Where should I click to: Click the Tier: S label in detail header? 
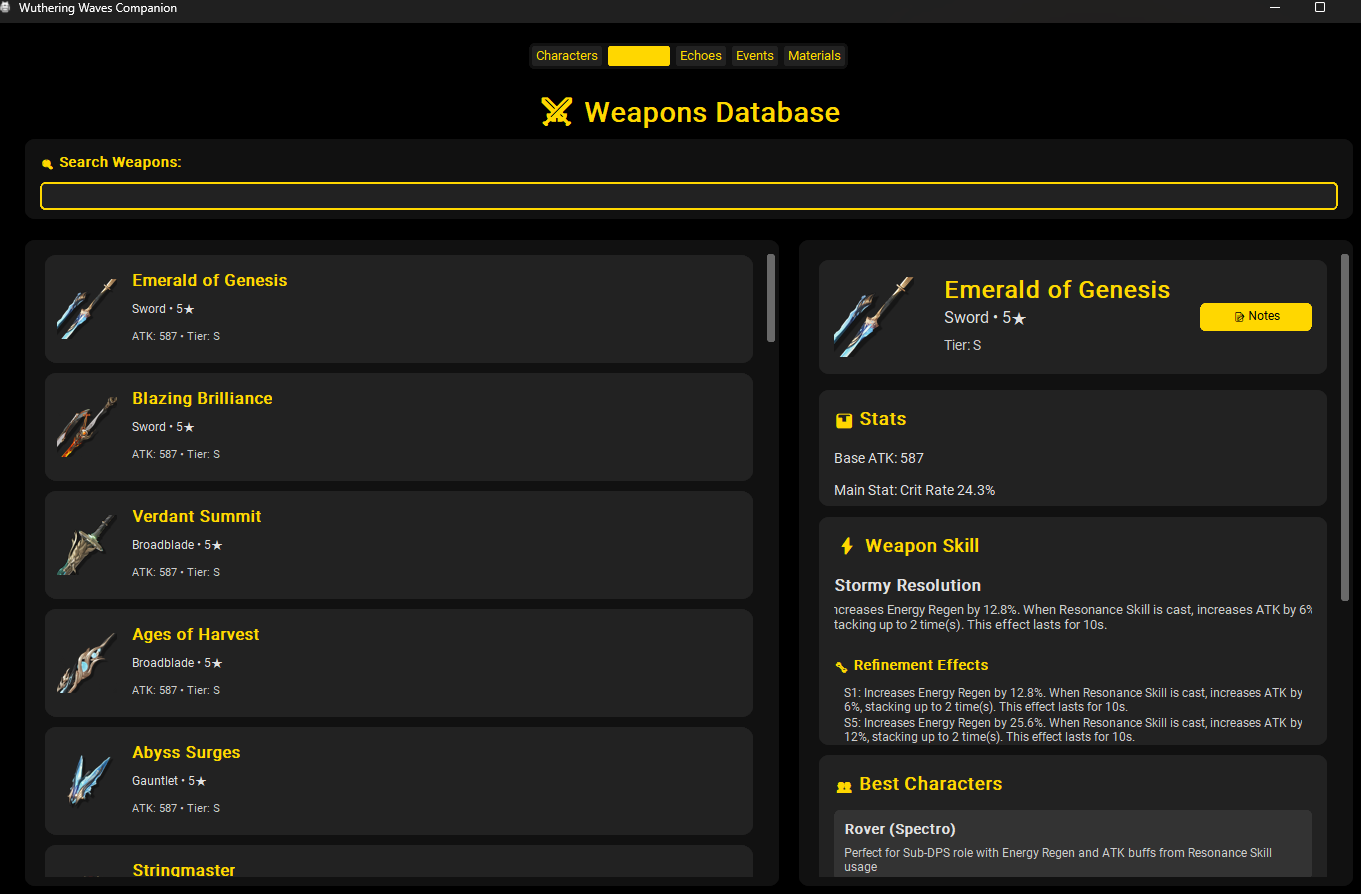point(963,345)
